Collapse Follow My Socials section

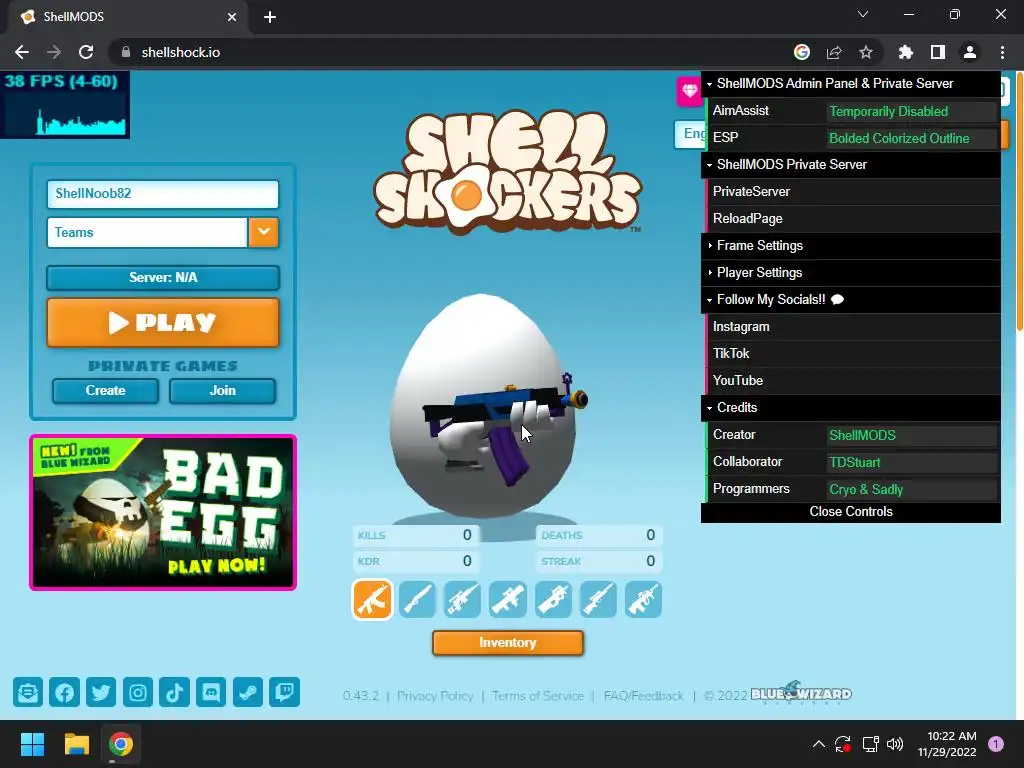point(851,300)
